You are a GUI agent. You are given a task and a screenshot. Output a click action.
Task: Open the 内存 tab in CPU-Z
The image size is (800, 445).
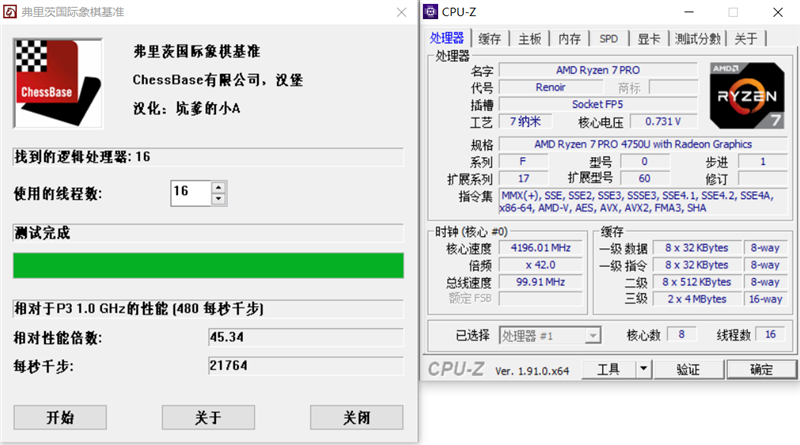click(x=569, y=39)
